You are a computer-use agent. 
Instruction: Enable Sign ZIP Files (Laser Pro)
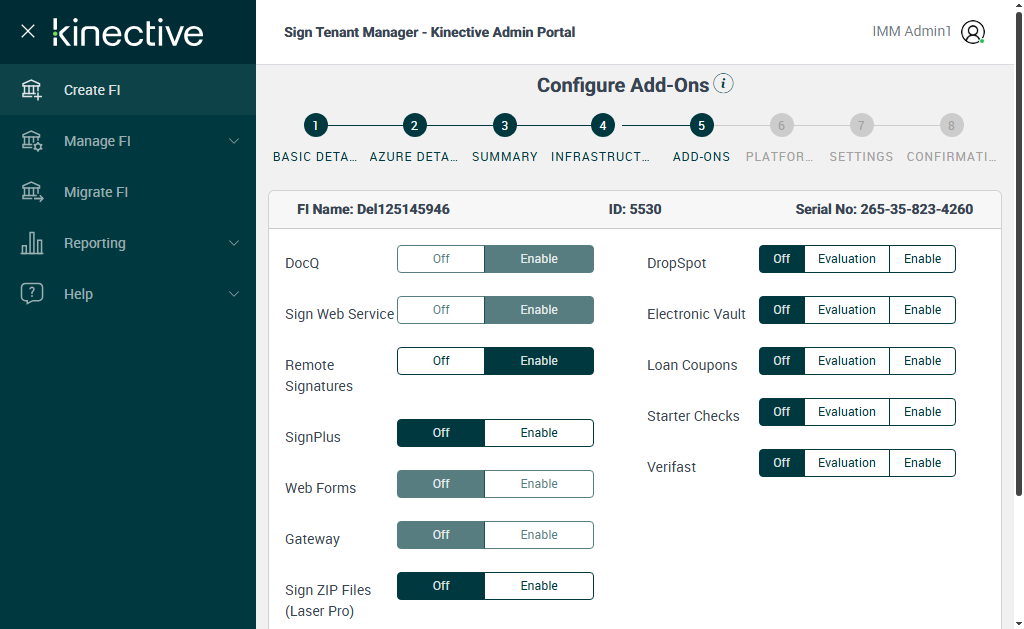[x=539, y=586]
